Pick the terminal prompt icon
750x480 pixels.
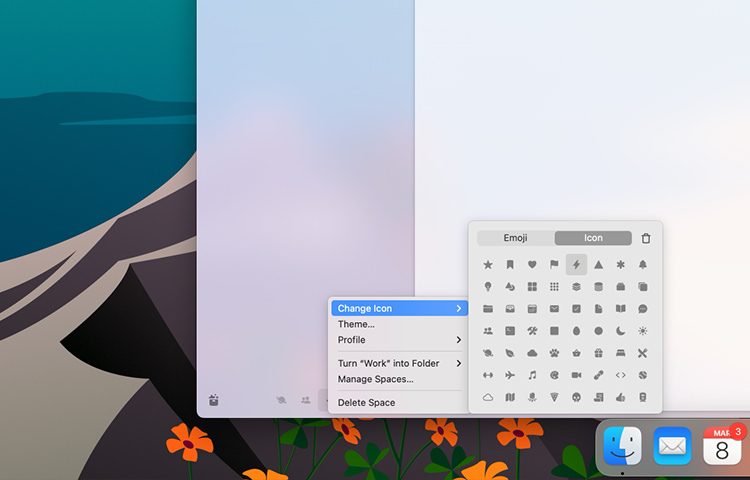[x=510, y=331]
